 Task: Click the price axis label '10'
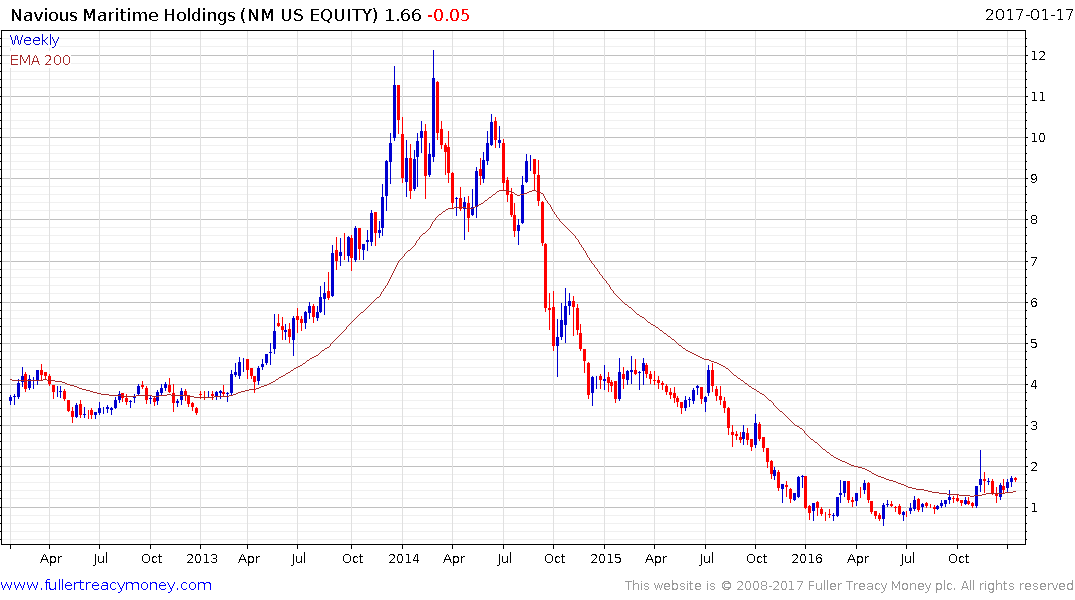1038,138
